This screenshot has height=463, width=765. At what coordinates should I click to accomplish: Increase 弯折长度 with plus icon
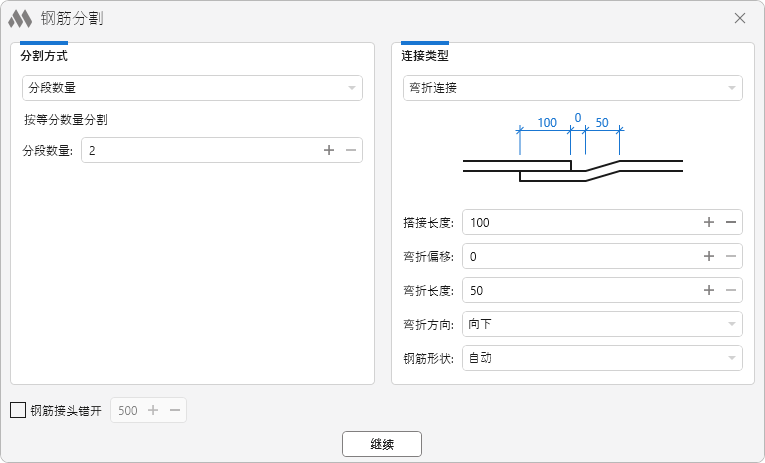click(709, 290)
